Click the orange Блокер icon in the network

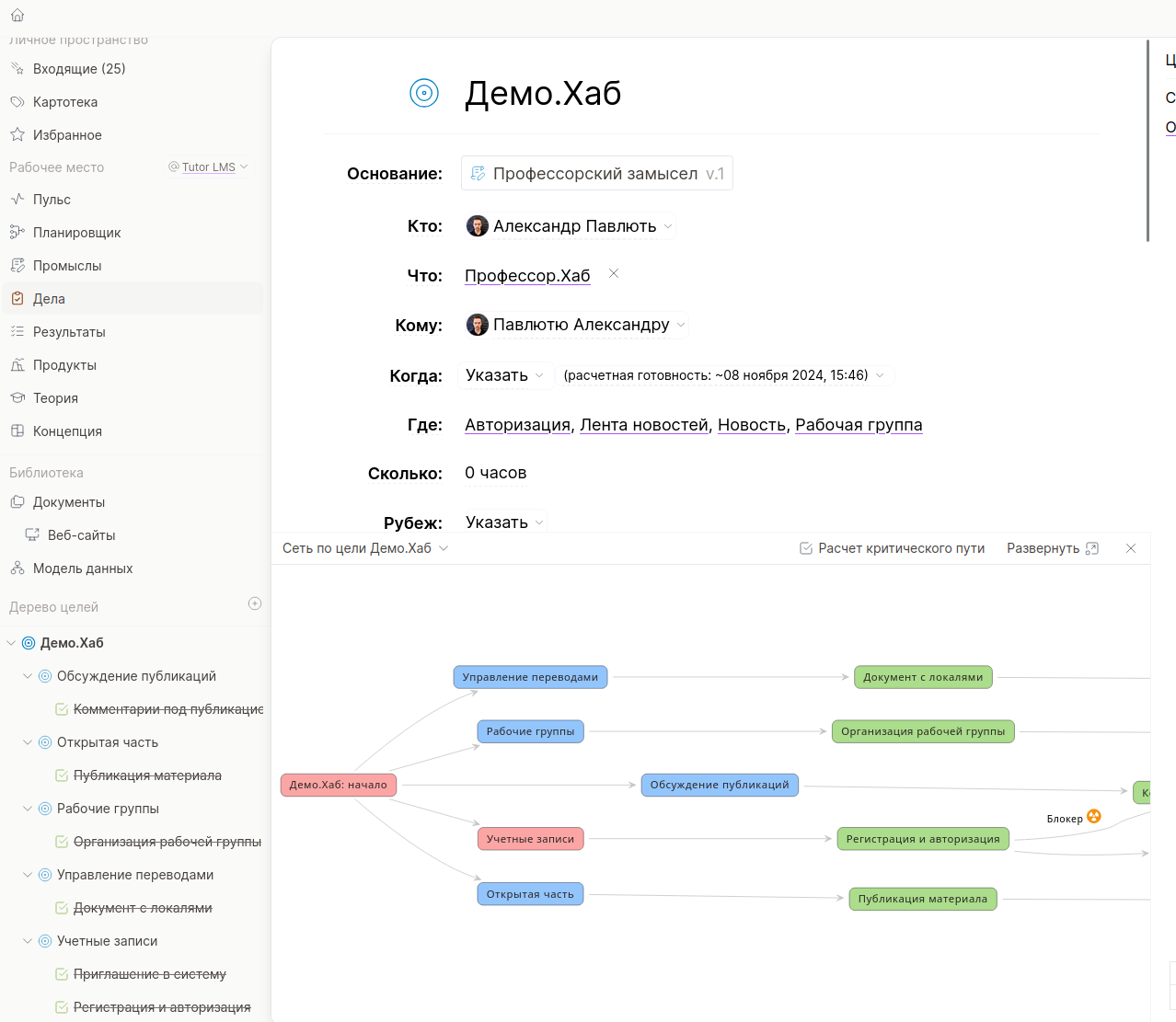(x=1093, y=816)
